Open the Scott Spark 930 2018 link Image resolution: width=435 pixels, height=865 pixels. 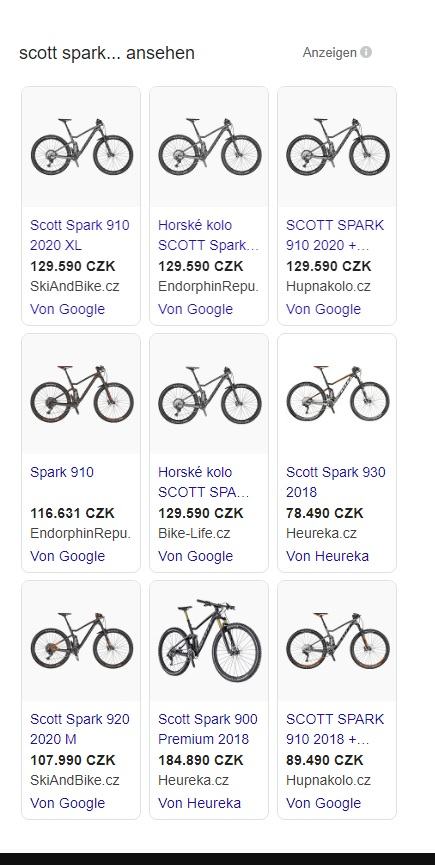pyautogui.click(x=336, y=482)
